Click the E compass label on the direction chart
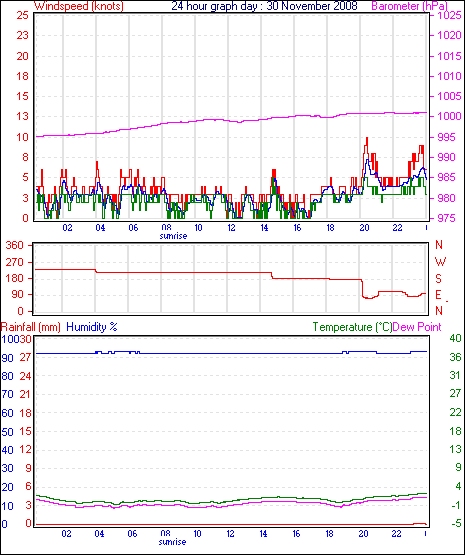 point(438,294)
